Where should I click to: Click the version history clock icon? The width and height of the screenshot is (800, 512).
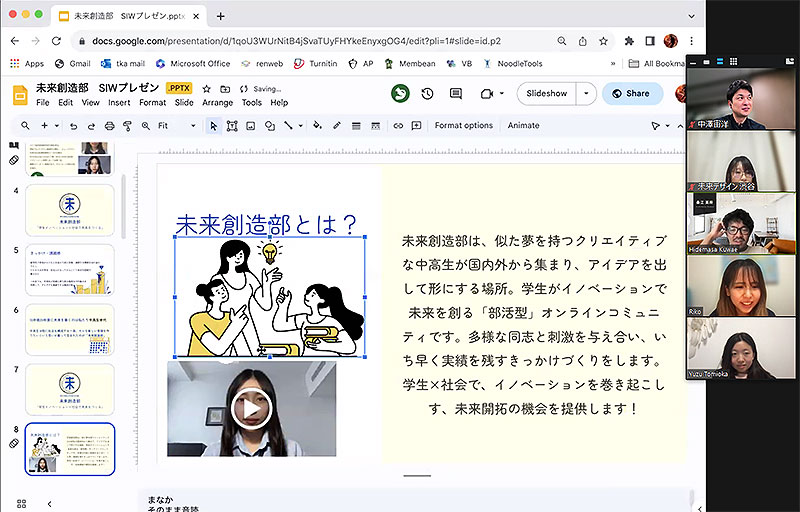pyautogui.click(x=428, y=93)
